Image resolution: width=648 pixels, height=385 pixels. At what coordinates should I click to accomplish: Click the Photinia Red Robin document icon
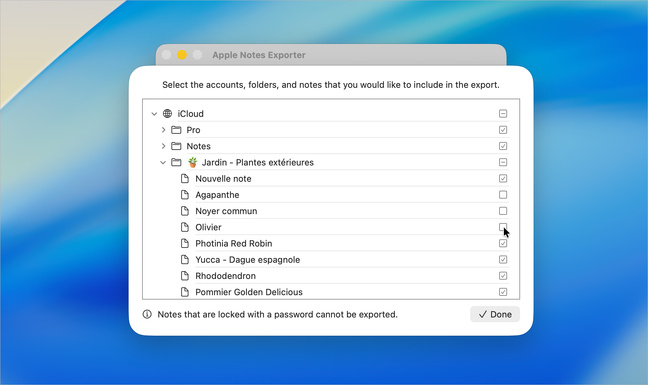tap(185, 243)
